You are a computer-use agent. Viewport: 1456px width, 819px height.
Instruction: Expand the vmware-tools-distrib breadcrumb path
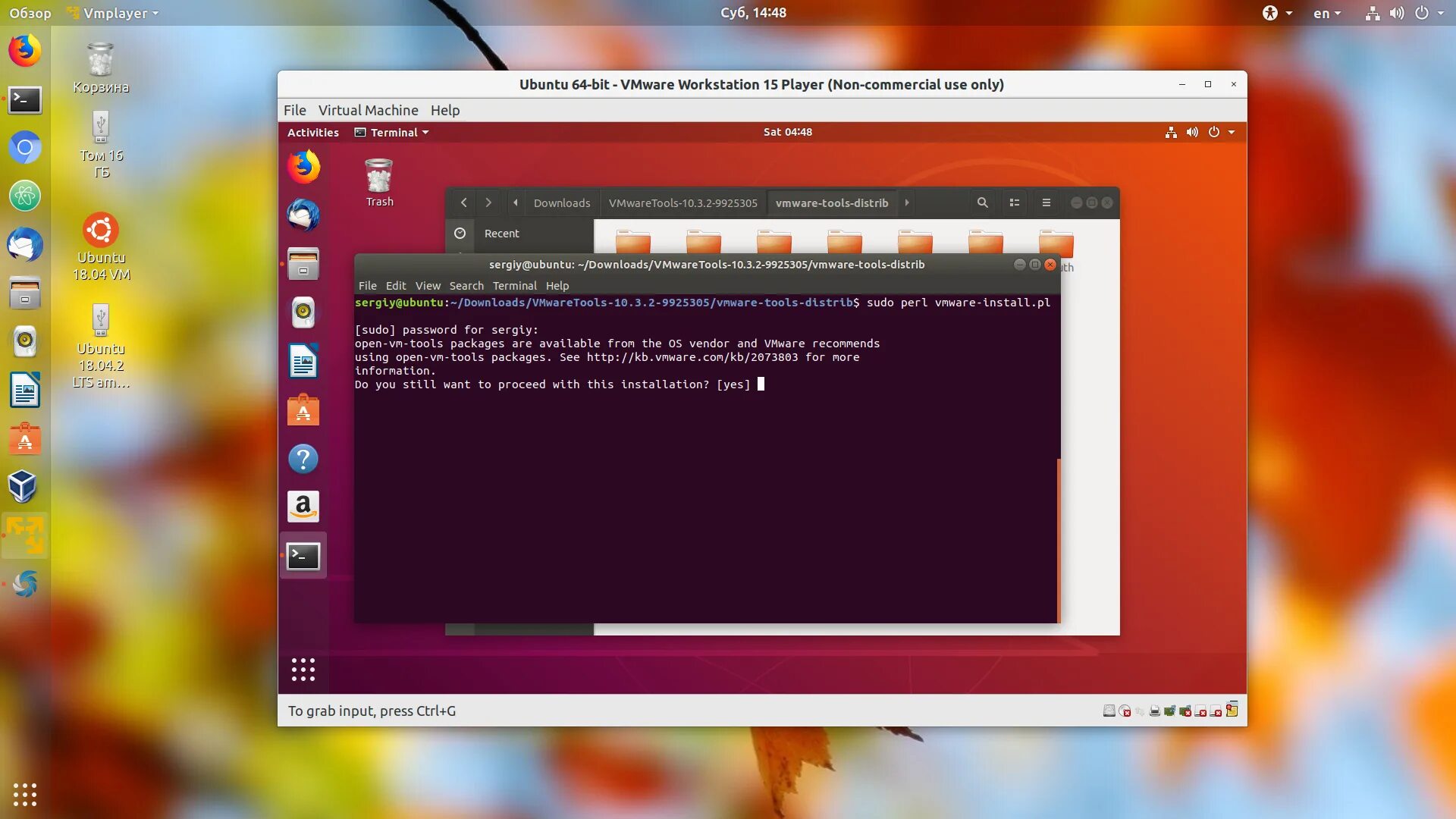(906, 203)
